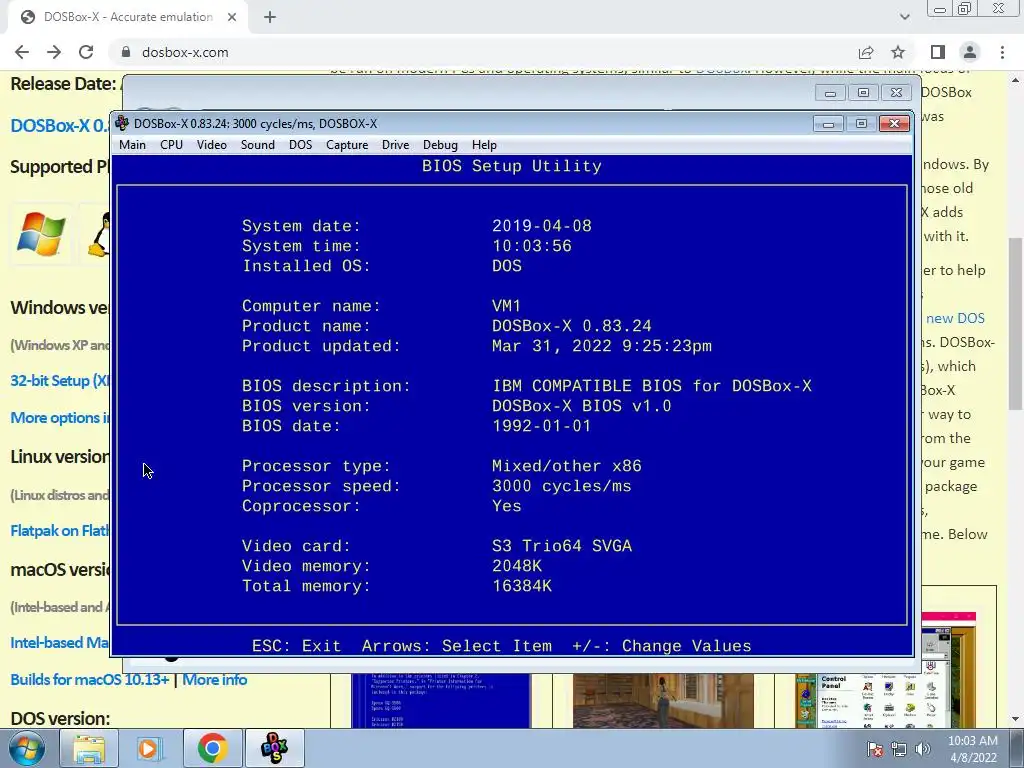Reload the dosbox-x.com page
Viewport: 1024px width, 768px height.
86,52
